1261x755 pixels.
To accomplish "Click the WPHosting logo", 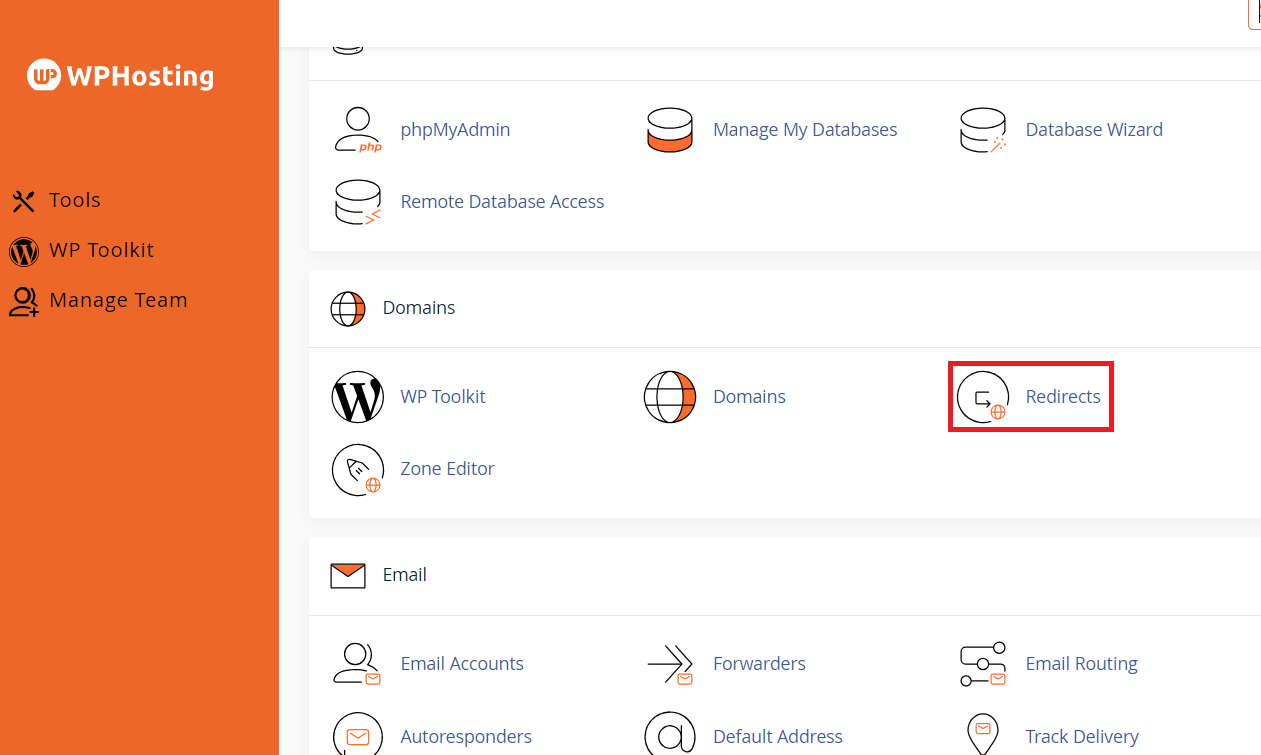I will [120, 76].
